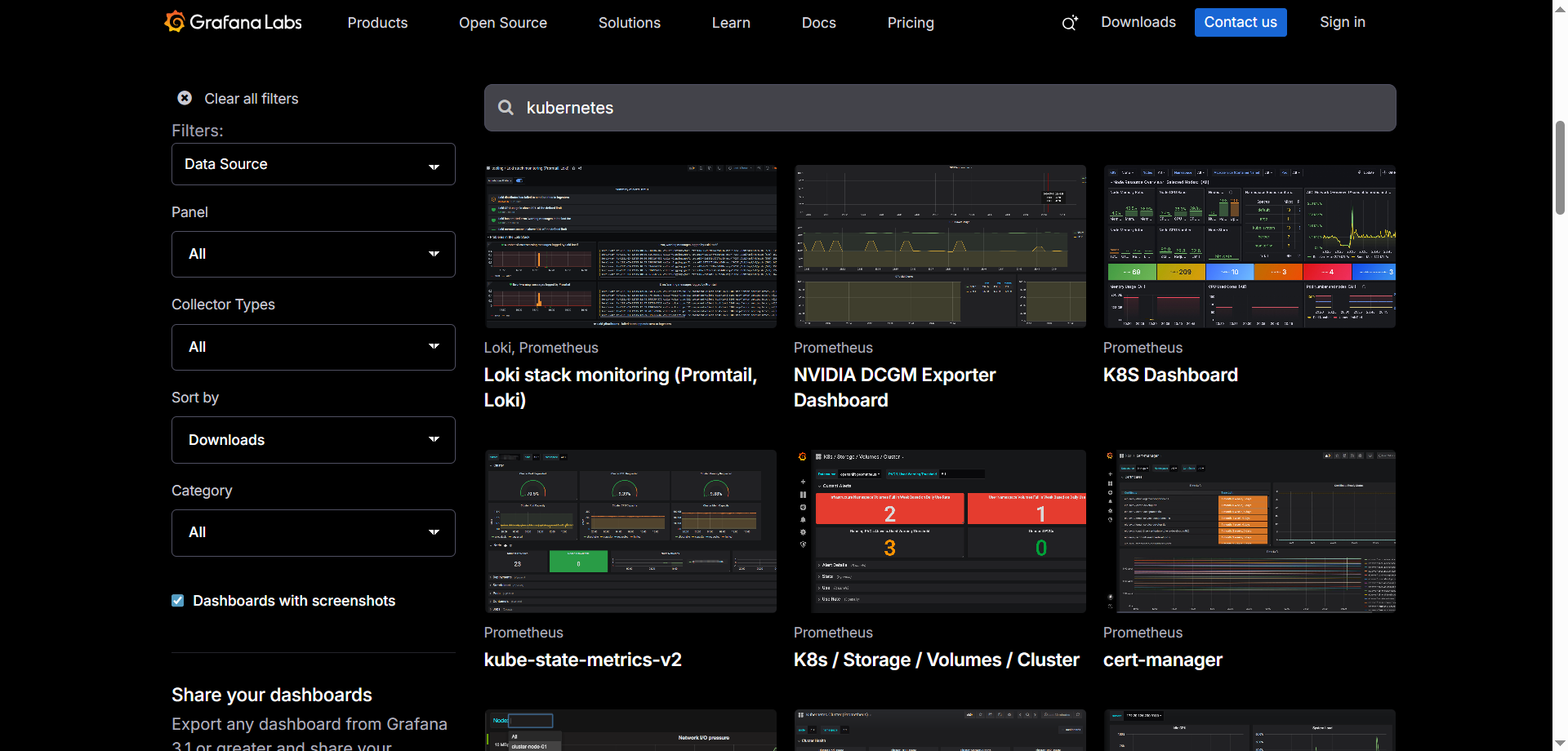Click the kube-state-metrics-v2 thumbnail

[630, 531]
